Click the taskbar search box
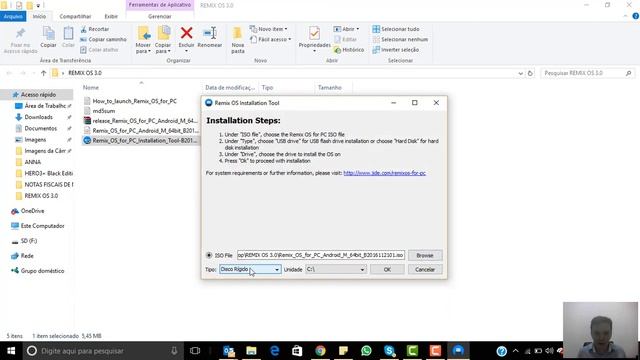 tap(102, 351)
